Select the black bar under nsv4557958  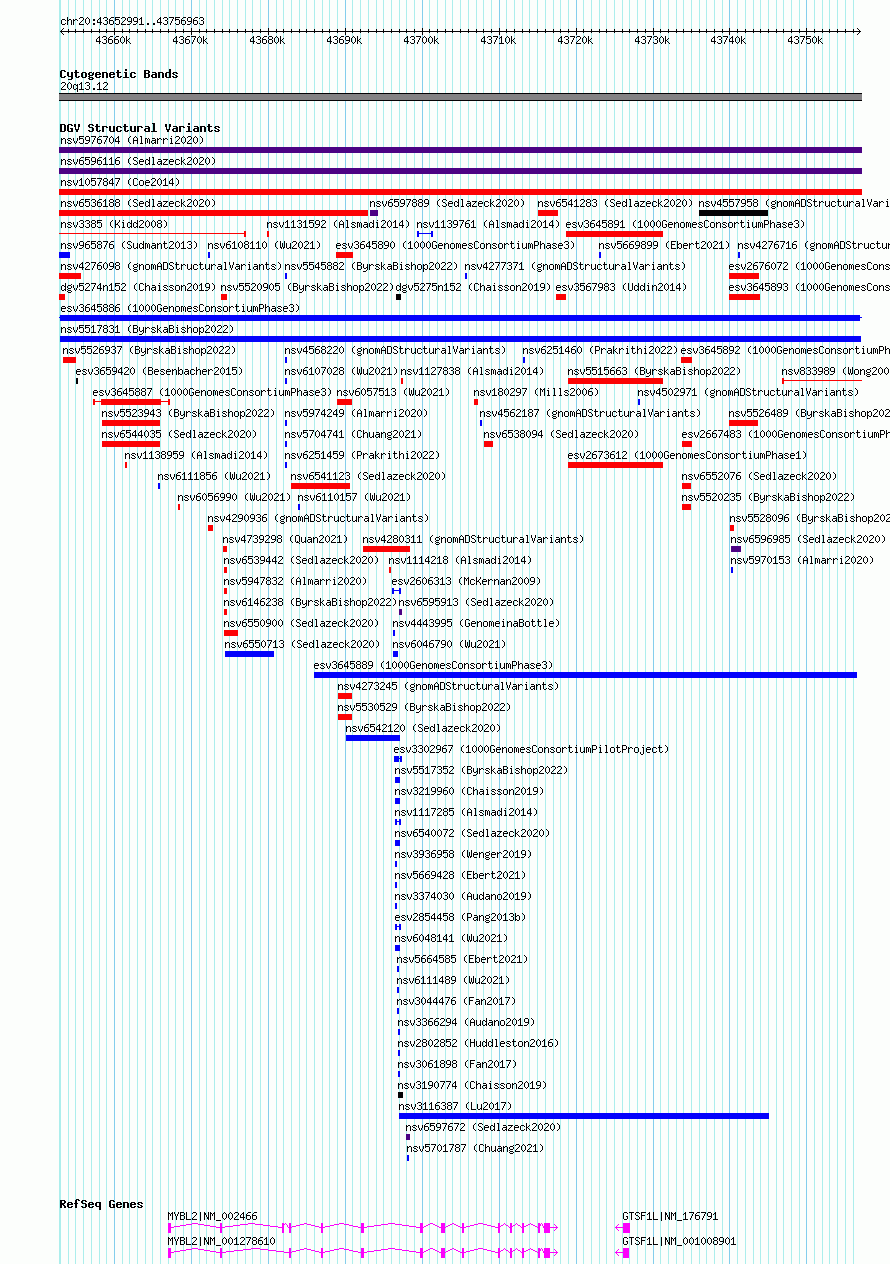733,212
